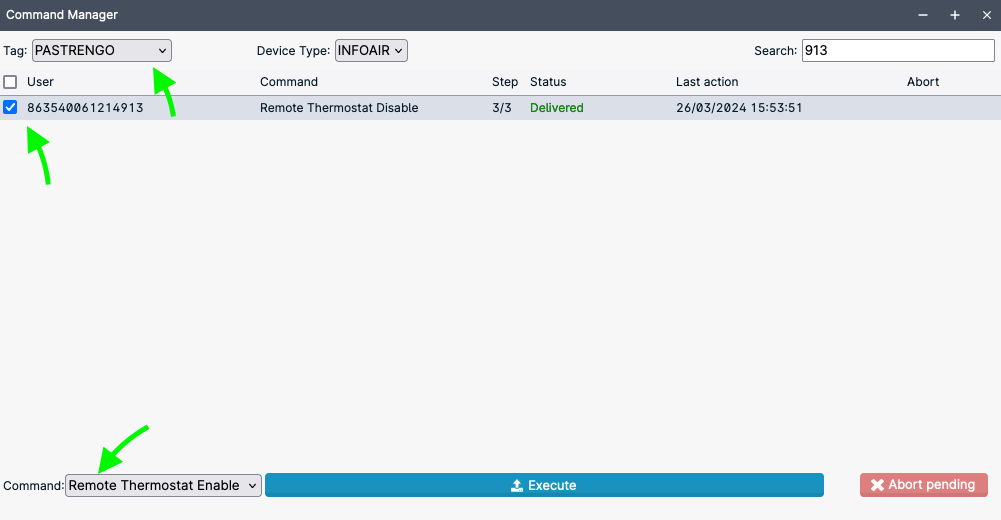Click the Step column header
The image size is (1001, 520).
(x=505, y=82)
